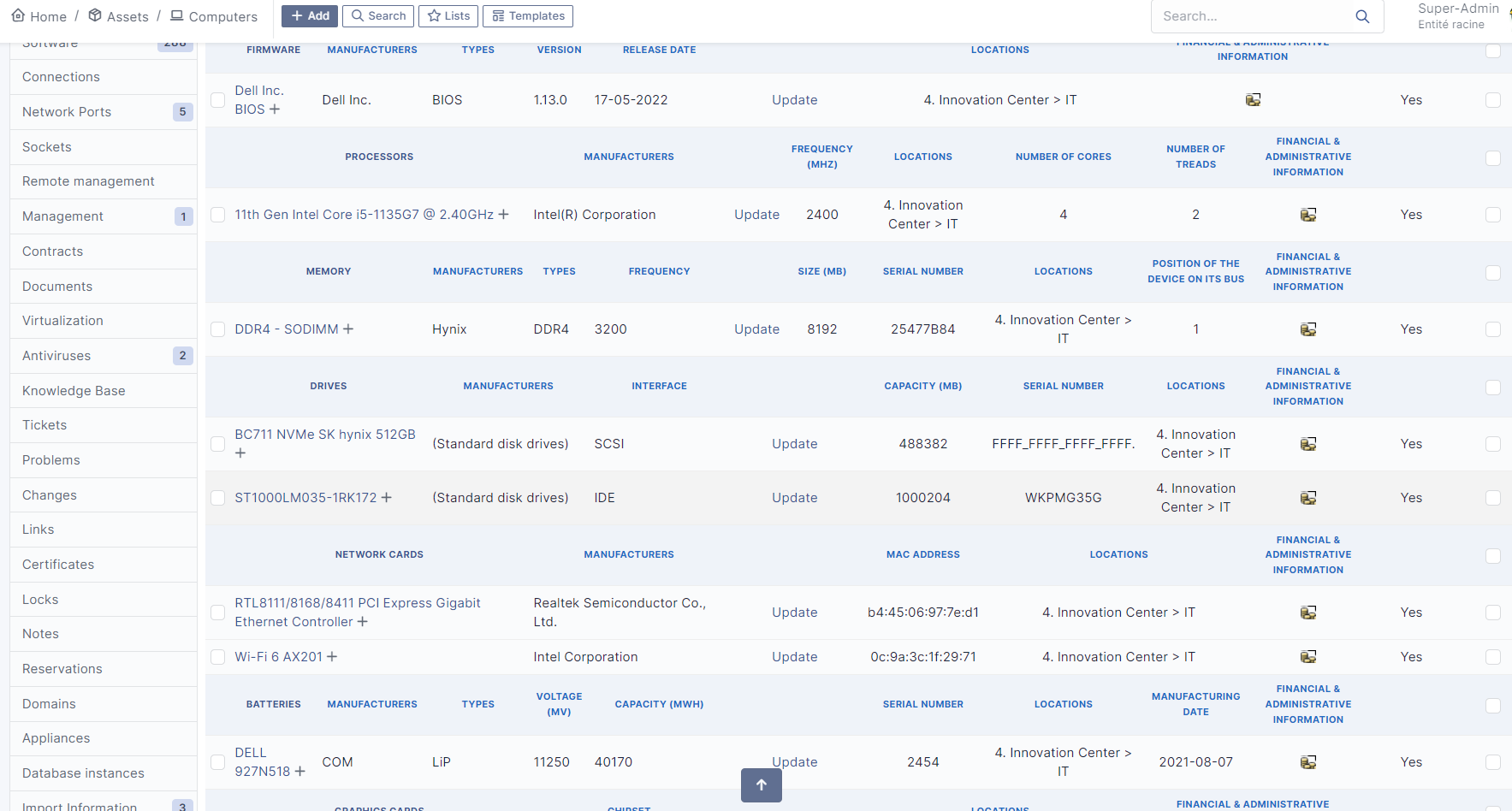Tick checkbox for Realtek Ethernet Controller
The width and height of the screenshot is (1512, 811).
[218, 613]
